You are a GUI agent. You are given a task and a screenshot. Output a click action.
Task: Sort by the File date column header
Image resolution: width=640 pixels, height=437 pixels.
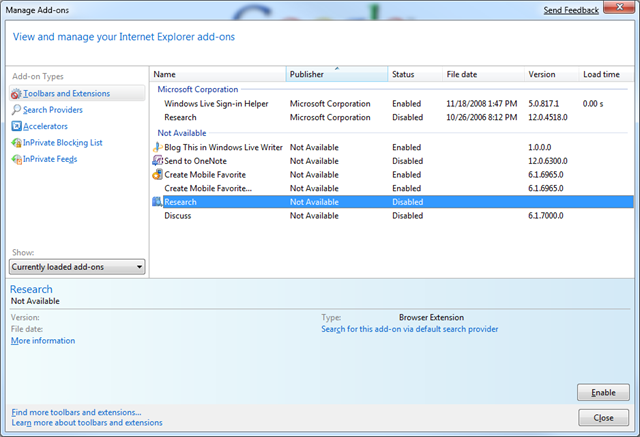pyautogui.click(x=483, y=74)
